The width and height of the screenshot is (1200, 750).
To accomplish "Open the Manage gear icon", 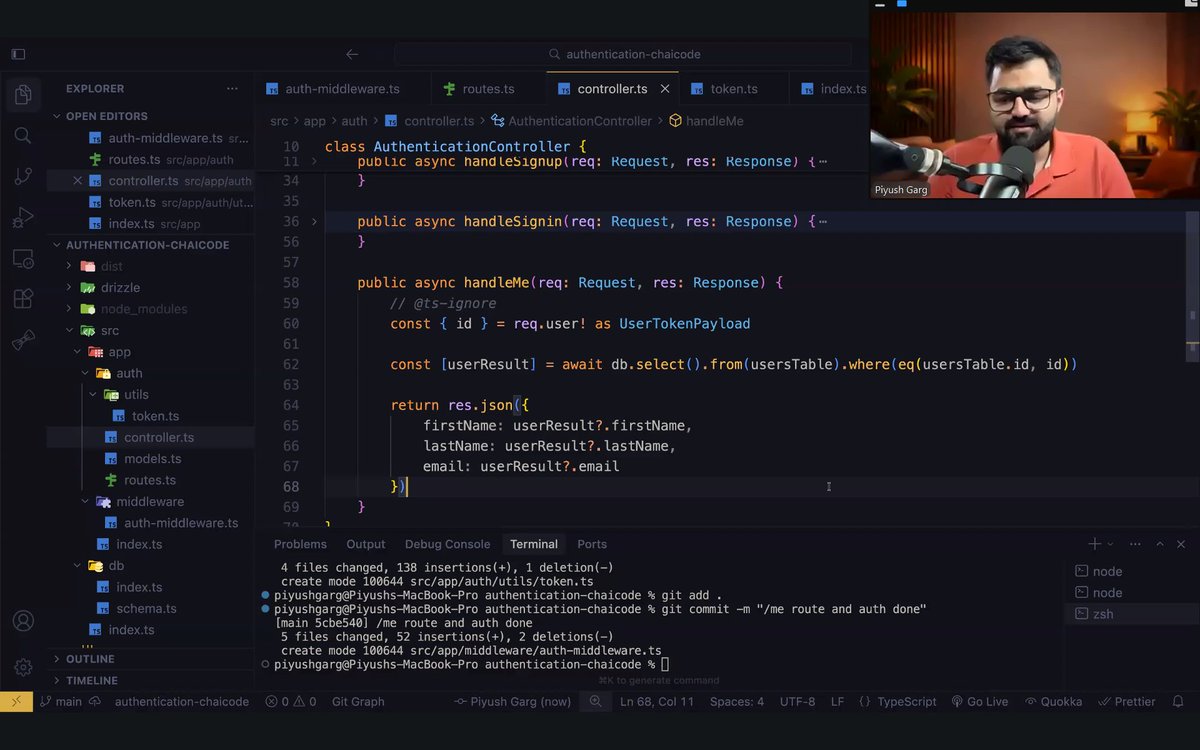I will click(23, 667).
